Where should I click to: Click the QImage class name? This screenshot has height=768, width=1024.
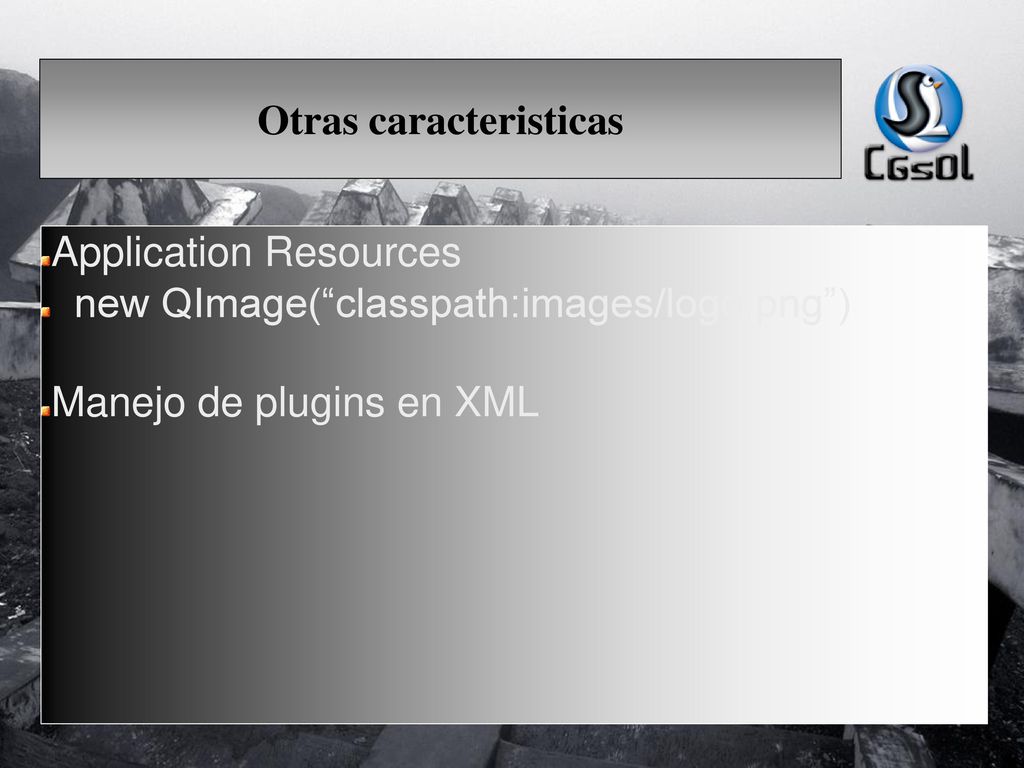[234, 304]
